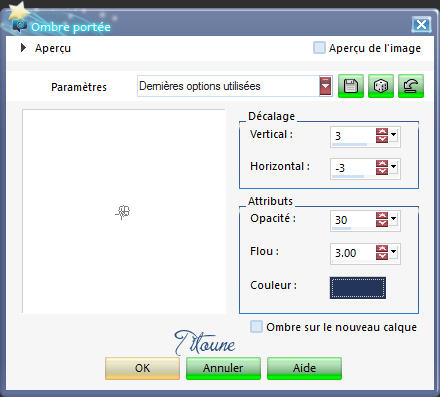Click the save preset floppy disk icon

(351, 86)
